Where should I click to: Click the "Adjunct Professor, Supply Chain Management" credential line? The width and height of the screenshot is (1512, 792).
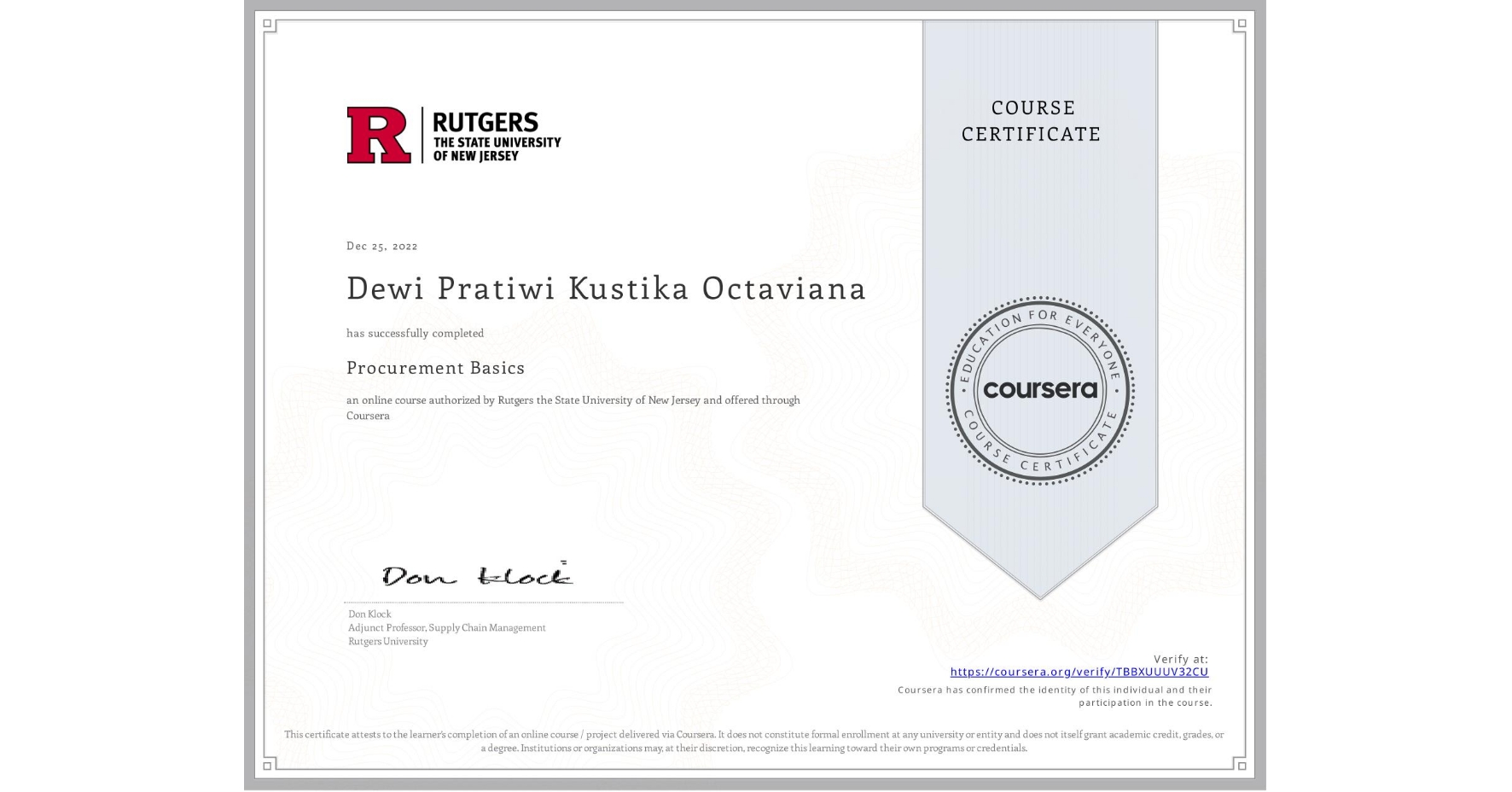coord(446,627)
